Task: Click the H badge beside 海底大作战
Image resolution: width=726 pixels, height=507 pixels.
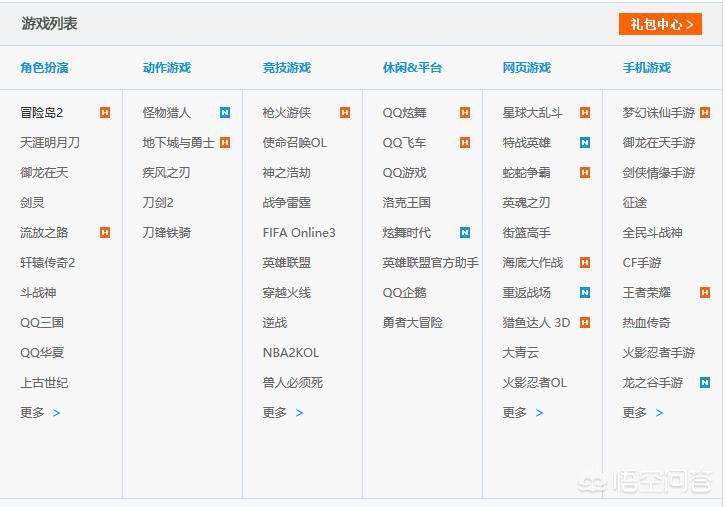Action: coord(585,263)
